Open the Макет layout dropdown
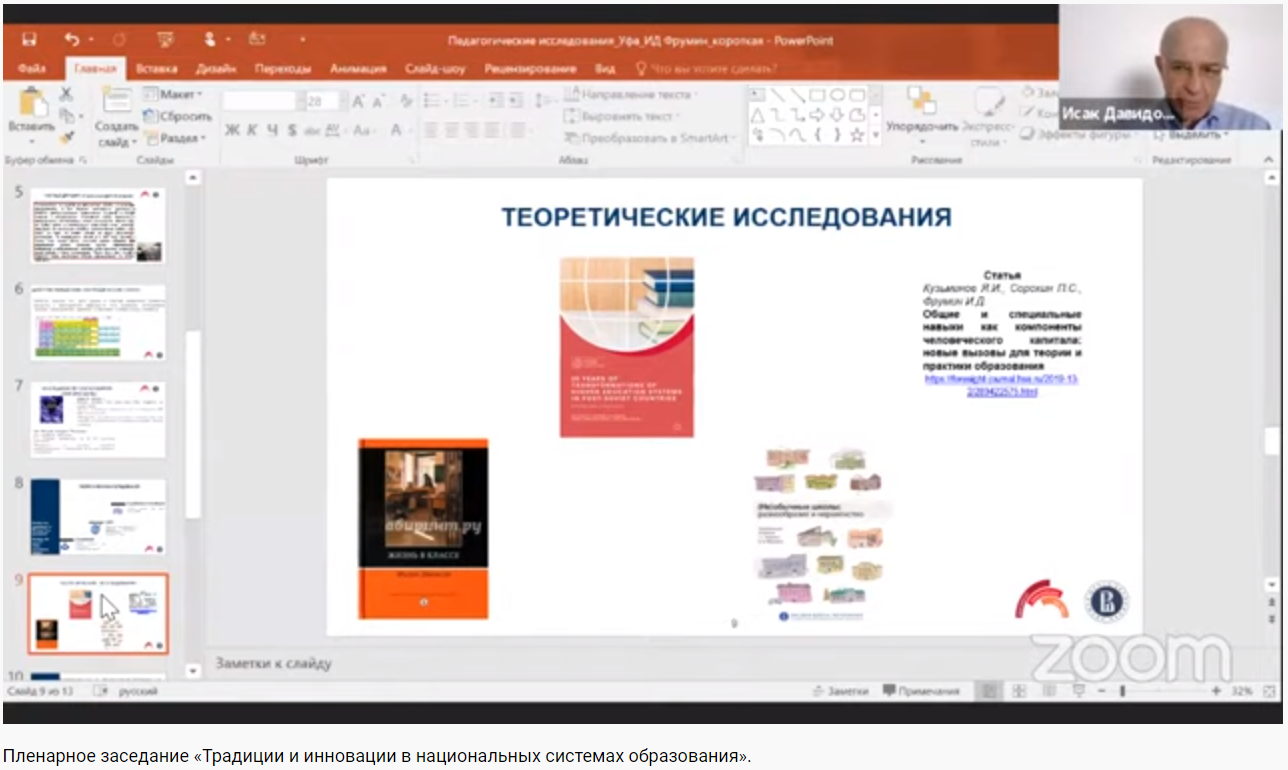The image size is (1288, 770). point(173,94)
